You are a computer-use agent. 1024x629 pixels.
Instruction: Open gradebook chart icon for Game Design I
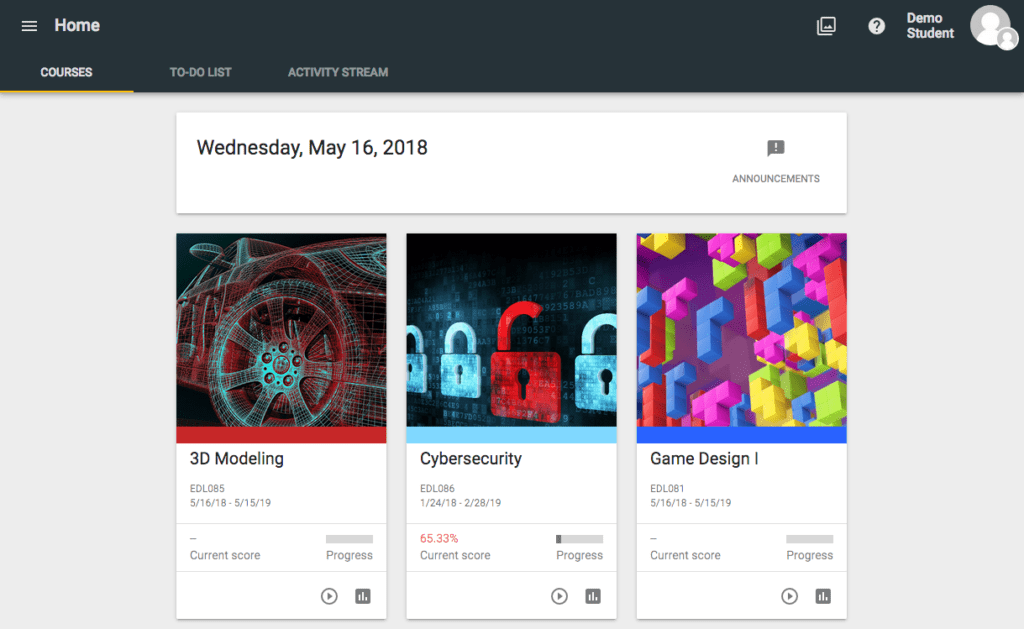823,596
